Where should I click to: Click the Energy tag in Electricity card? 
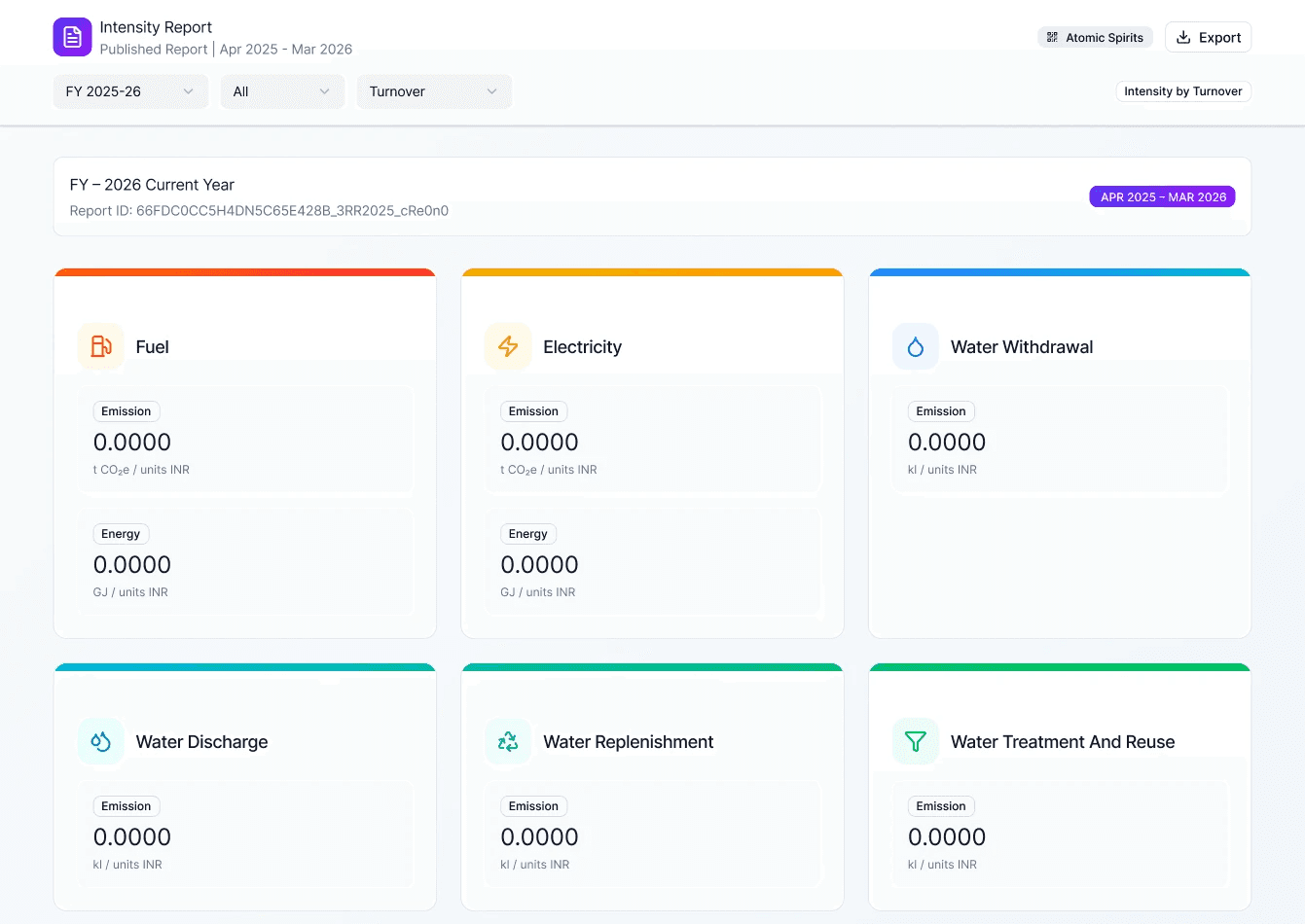[528, 534]
